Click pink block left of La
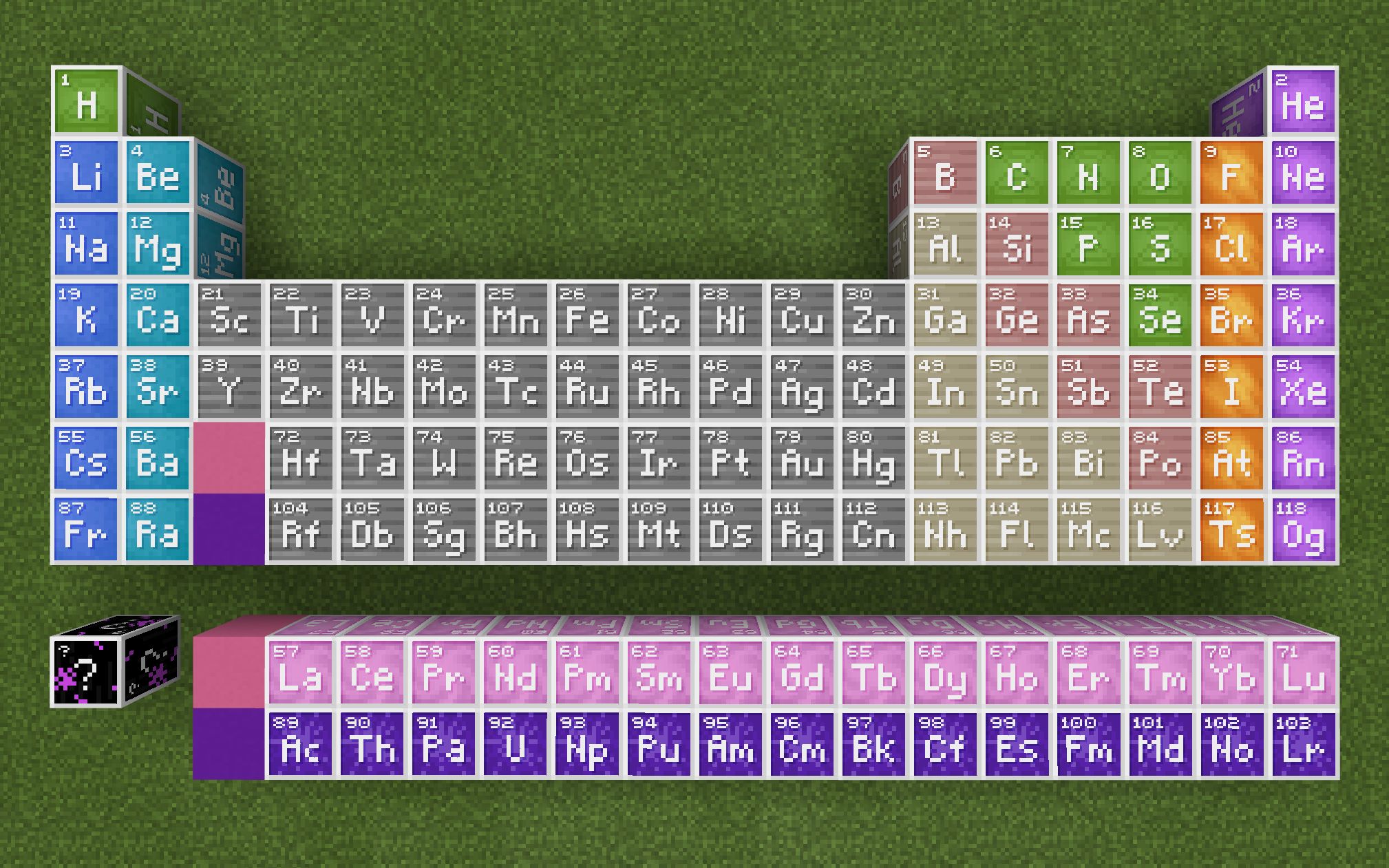The width and height of the screenshot is (1389, 868). [229, 673]
